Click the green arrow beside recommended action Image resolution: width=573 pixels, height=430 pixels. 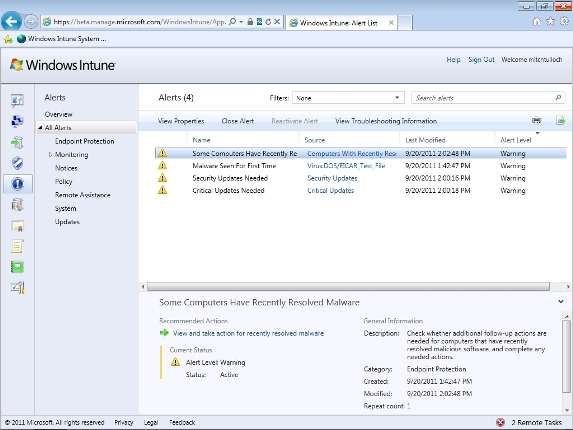coord(164,333)
